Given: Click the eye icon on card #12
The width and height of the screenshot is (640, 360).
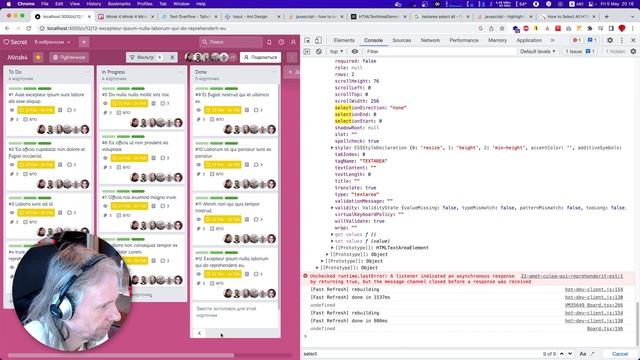Looking at the screenshot, I should click(x=199, y=274).
